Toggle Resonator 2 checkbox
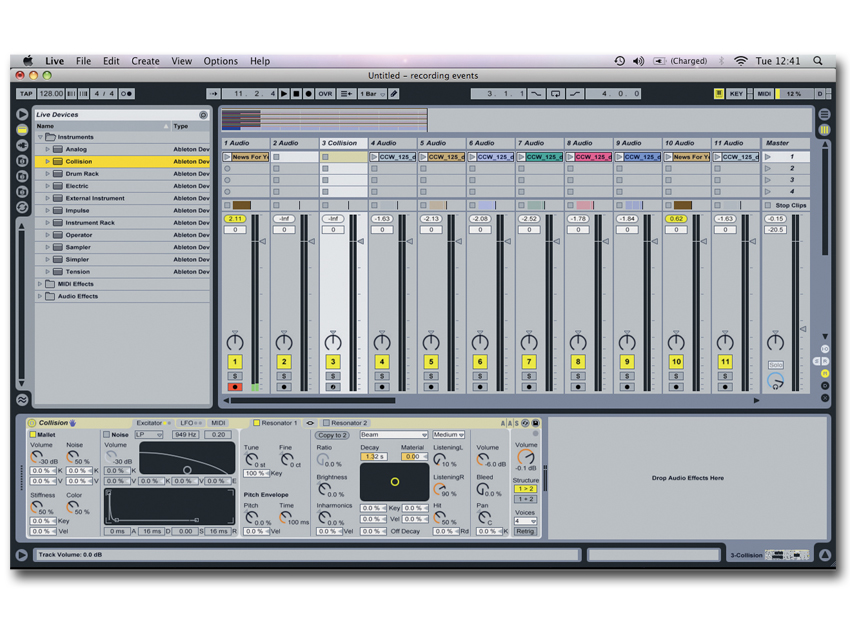 pyautogui.click(x=326, y=423)
